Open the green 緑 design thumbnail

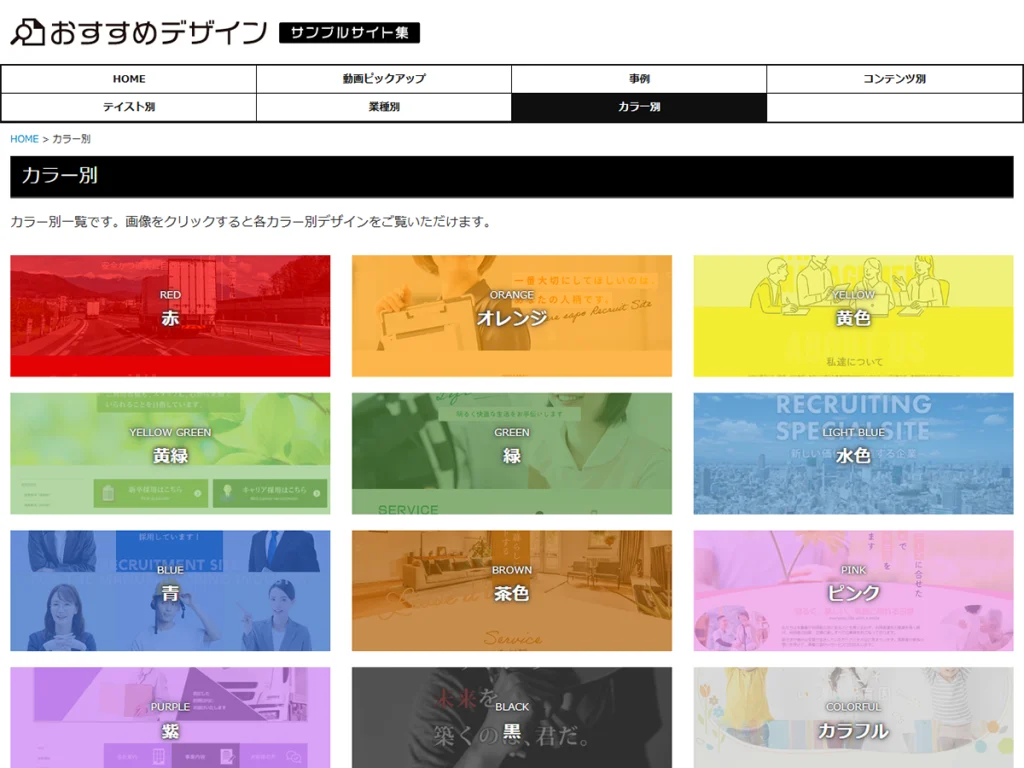point(512,453)
